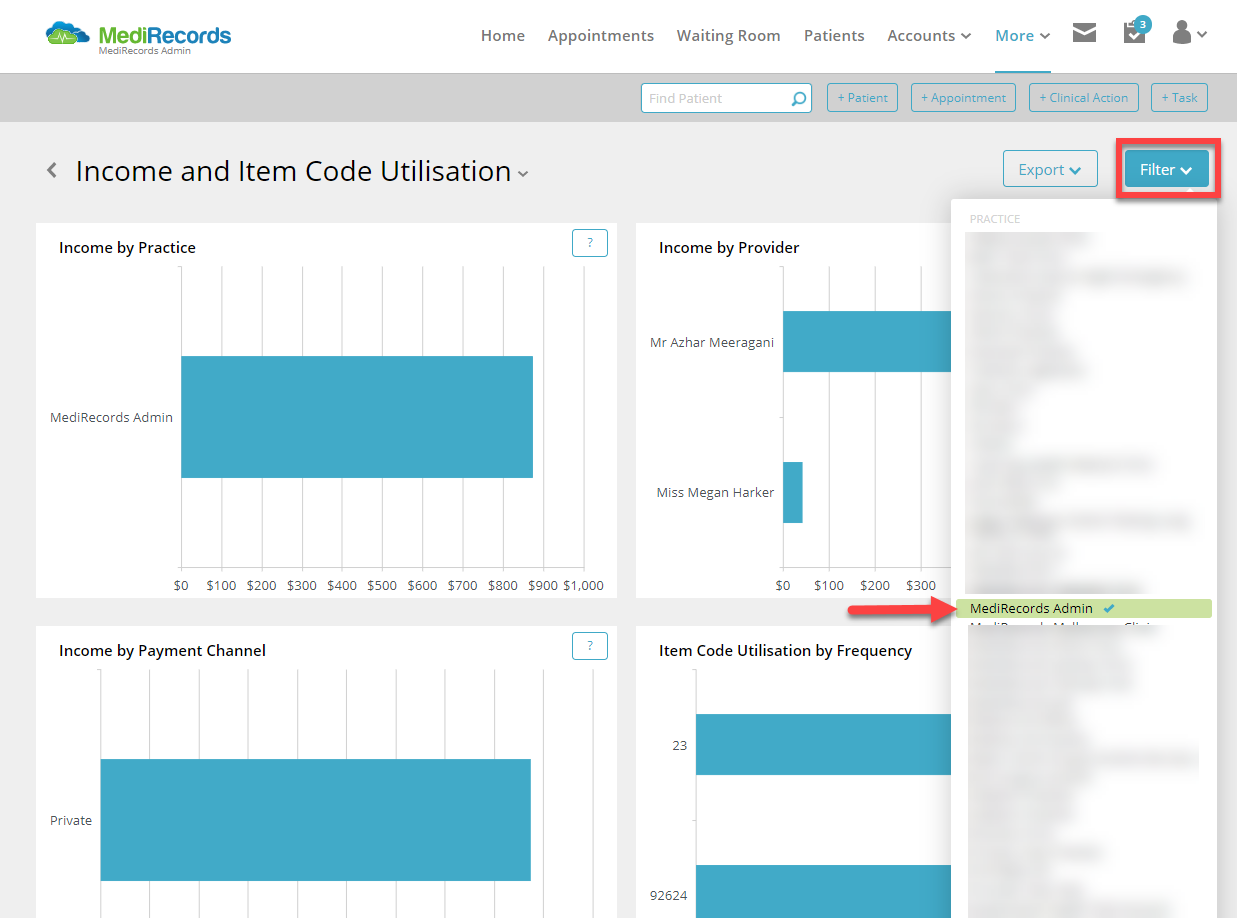Image resolution: width=1237 pixels, height=918 pixels.
Task: Navigate to Patients
Action: click(834, 35)
